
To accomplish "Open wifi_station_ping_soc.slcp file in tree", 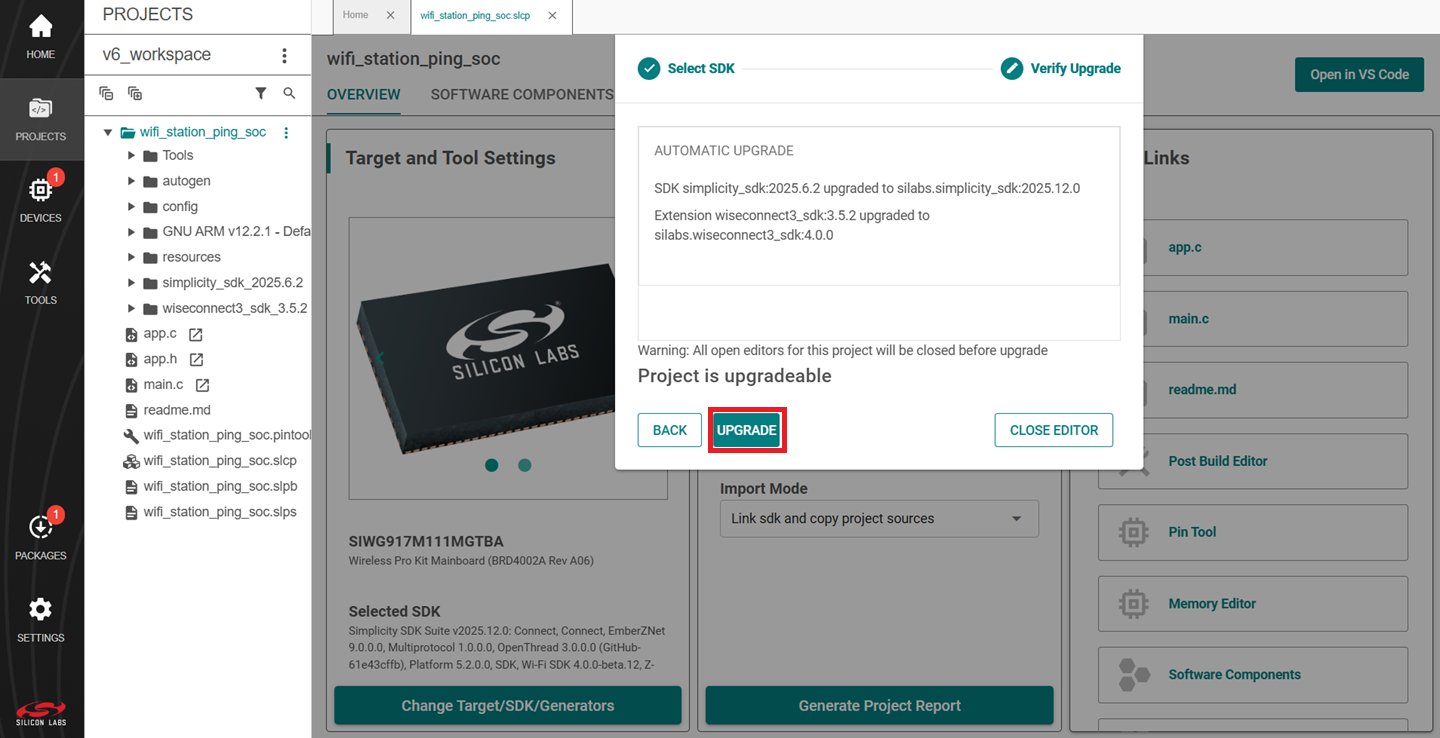I will 219,461.
